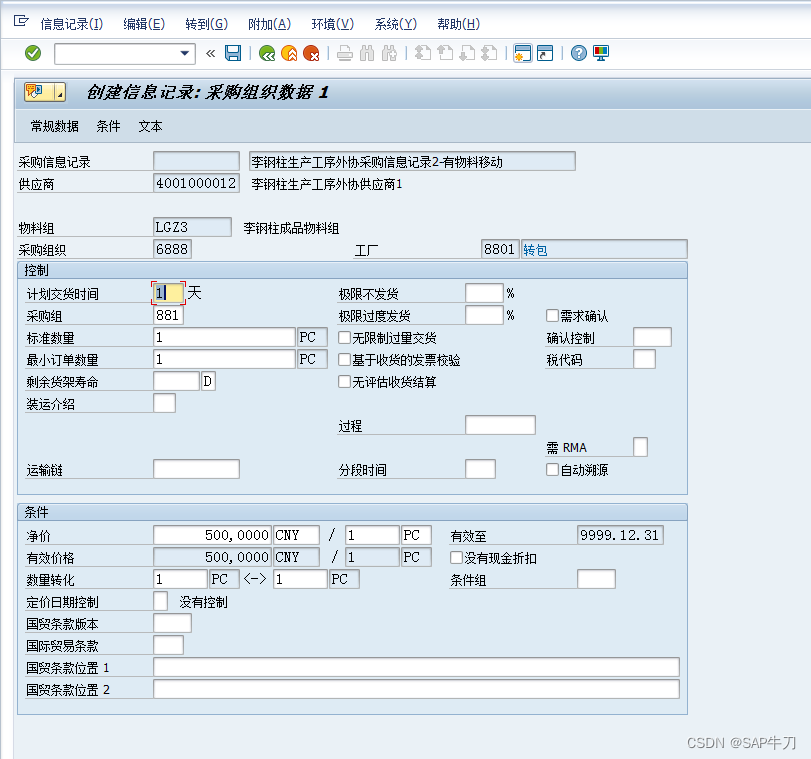Viewport: 811px width, 759px height.
Task: Click the 过程 input field
Action: [501, 425]
